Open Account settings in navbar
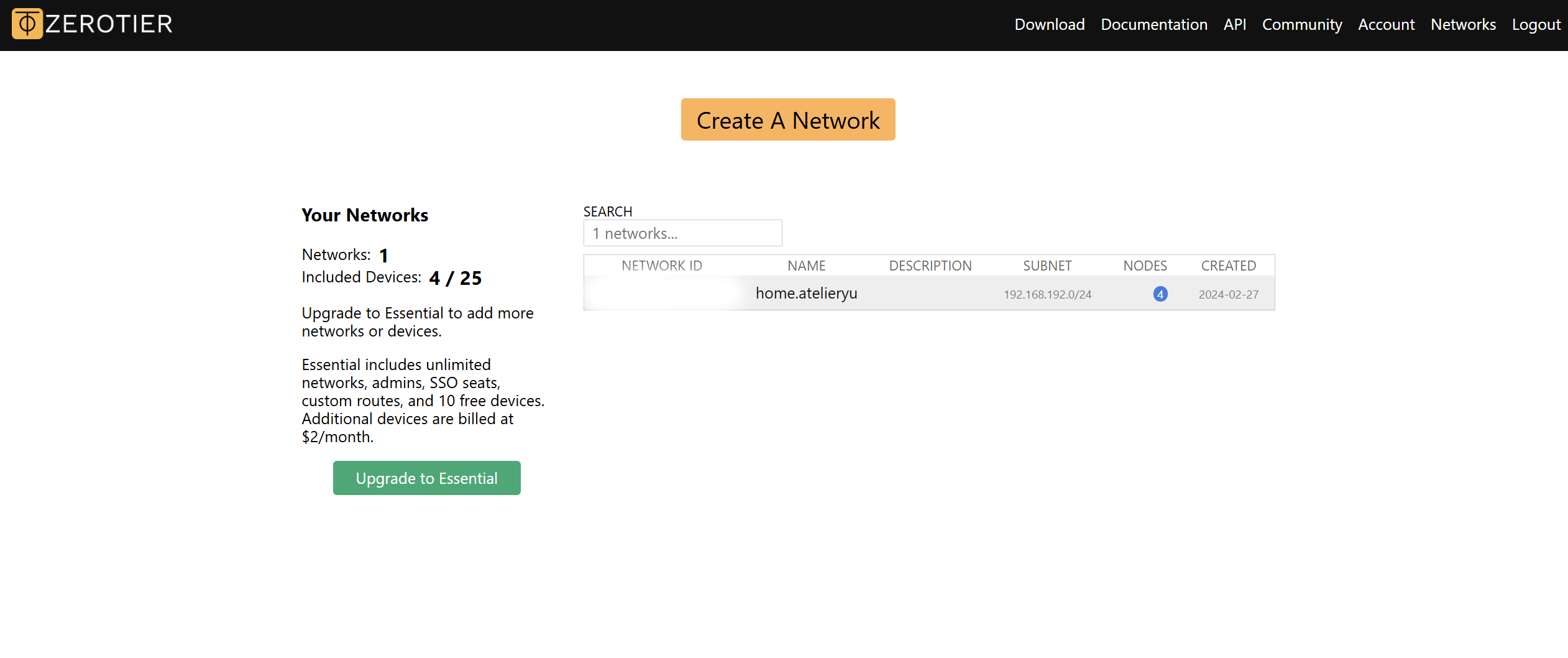Screen dimensions: 1568x658 [x=1386, y=25]
